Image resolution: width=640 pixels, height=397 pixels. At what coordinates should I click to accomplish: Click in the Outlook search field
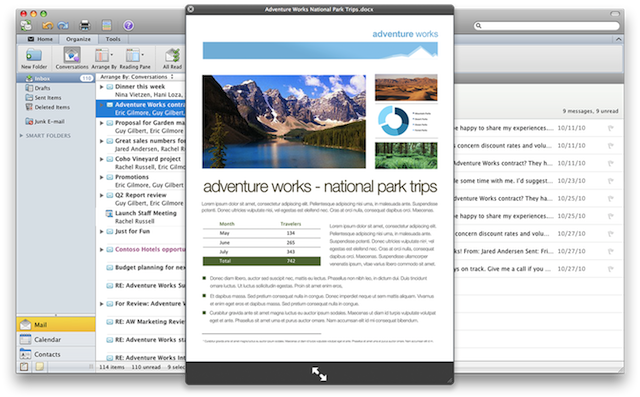pyautogui.click(x=547, y=26)
